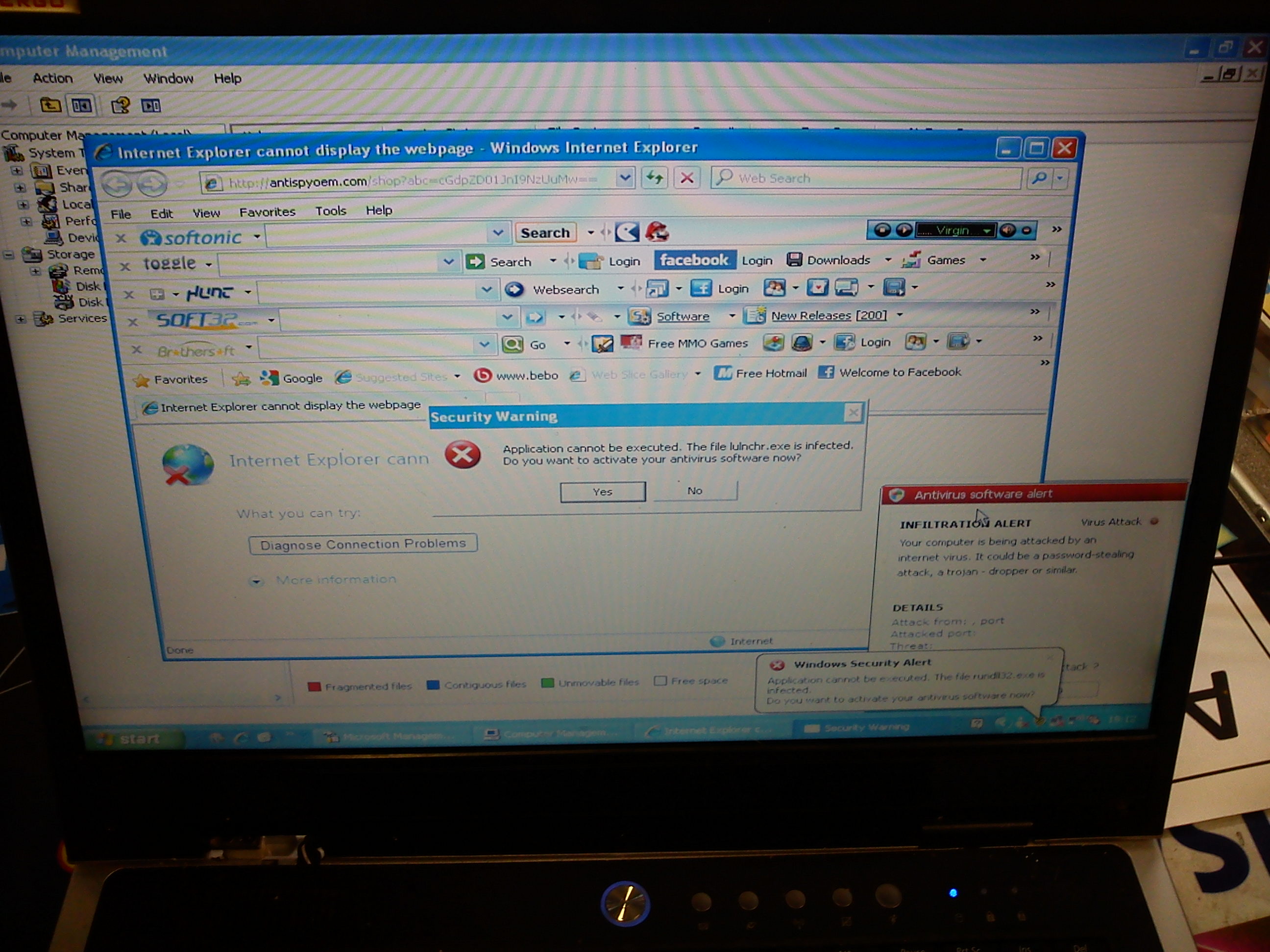The image size is (1270, 952).
Task: Open Internet Explorer View menu
Action: click(206, 213)
